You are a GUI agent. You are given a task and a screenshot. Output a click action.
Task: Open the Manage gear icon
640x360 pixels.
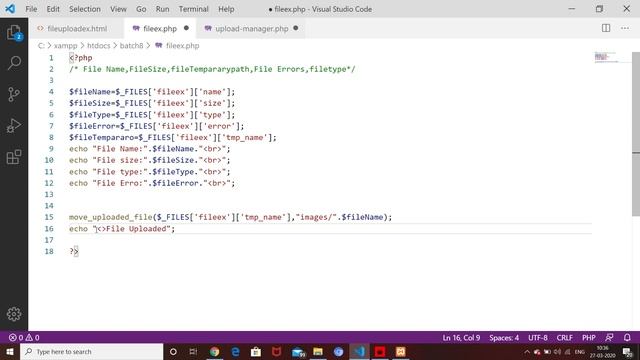pos(14,314)
